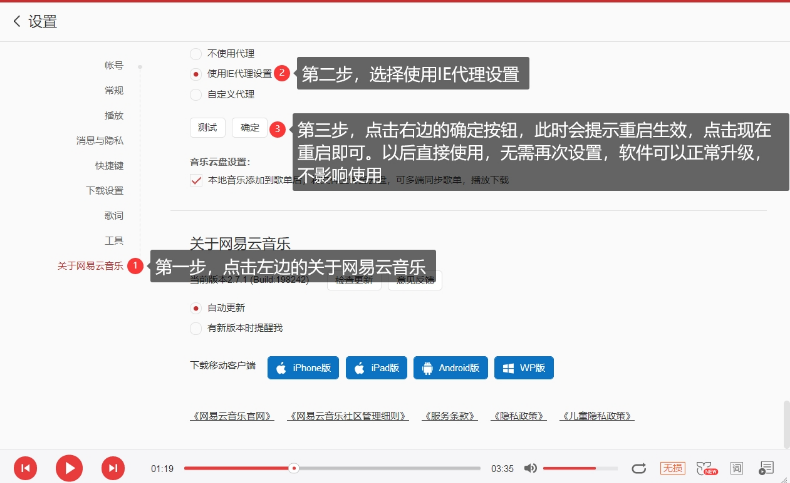The height and width of the screenshot is (483, 790).
Task: Open the 帐号 settings section
Action: [x=114, y=65]
